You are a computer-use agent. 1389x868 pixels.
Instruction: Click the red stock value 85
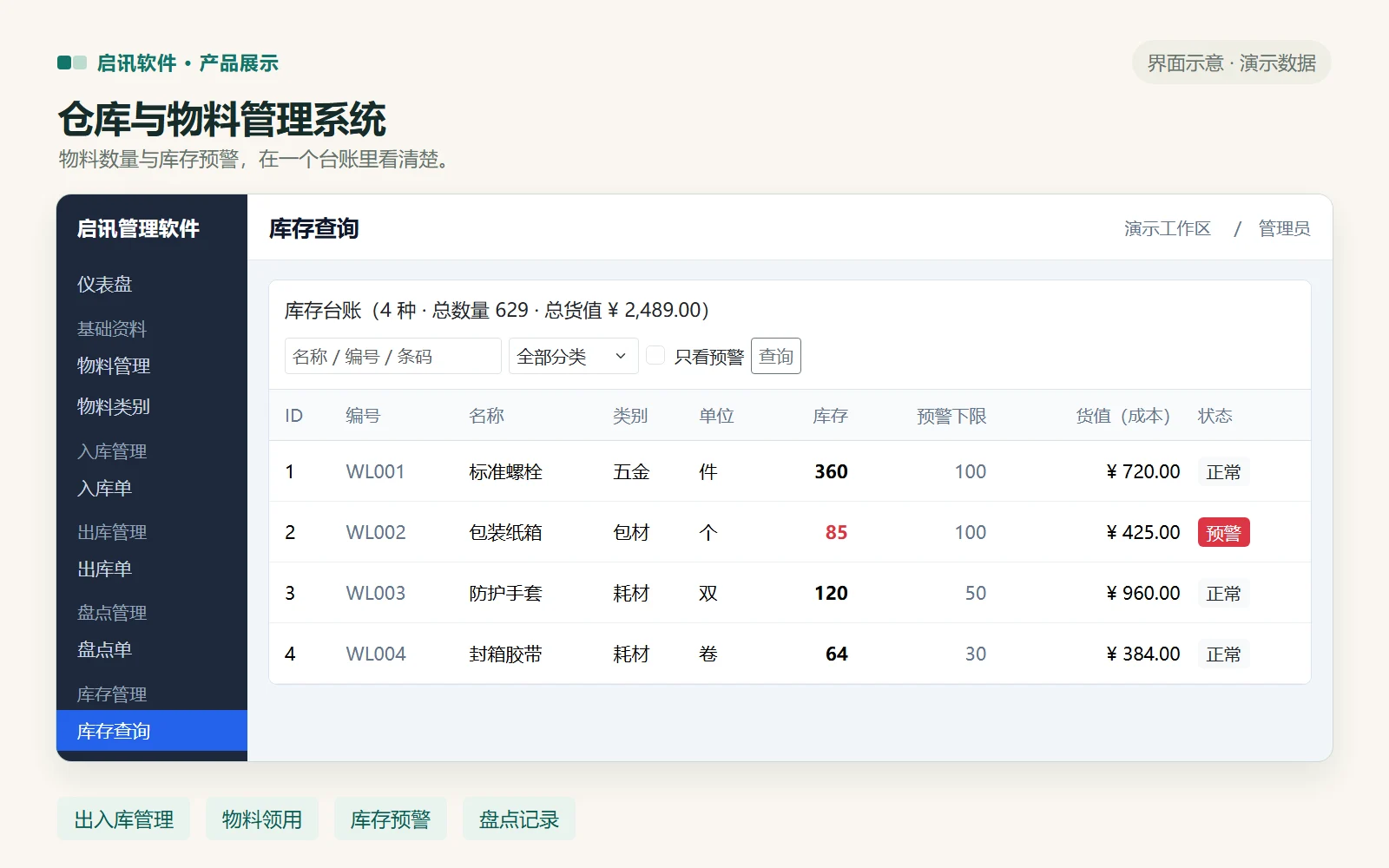point(836,532)
